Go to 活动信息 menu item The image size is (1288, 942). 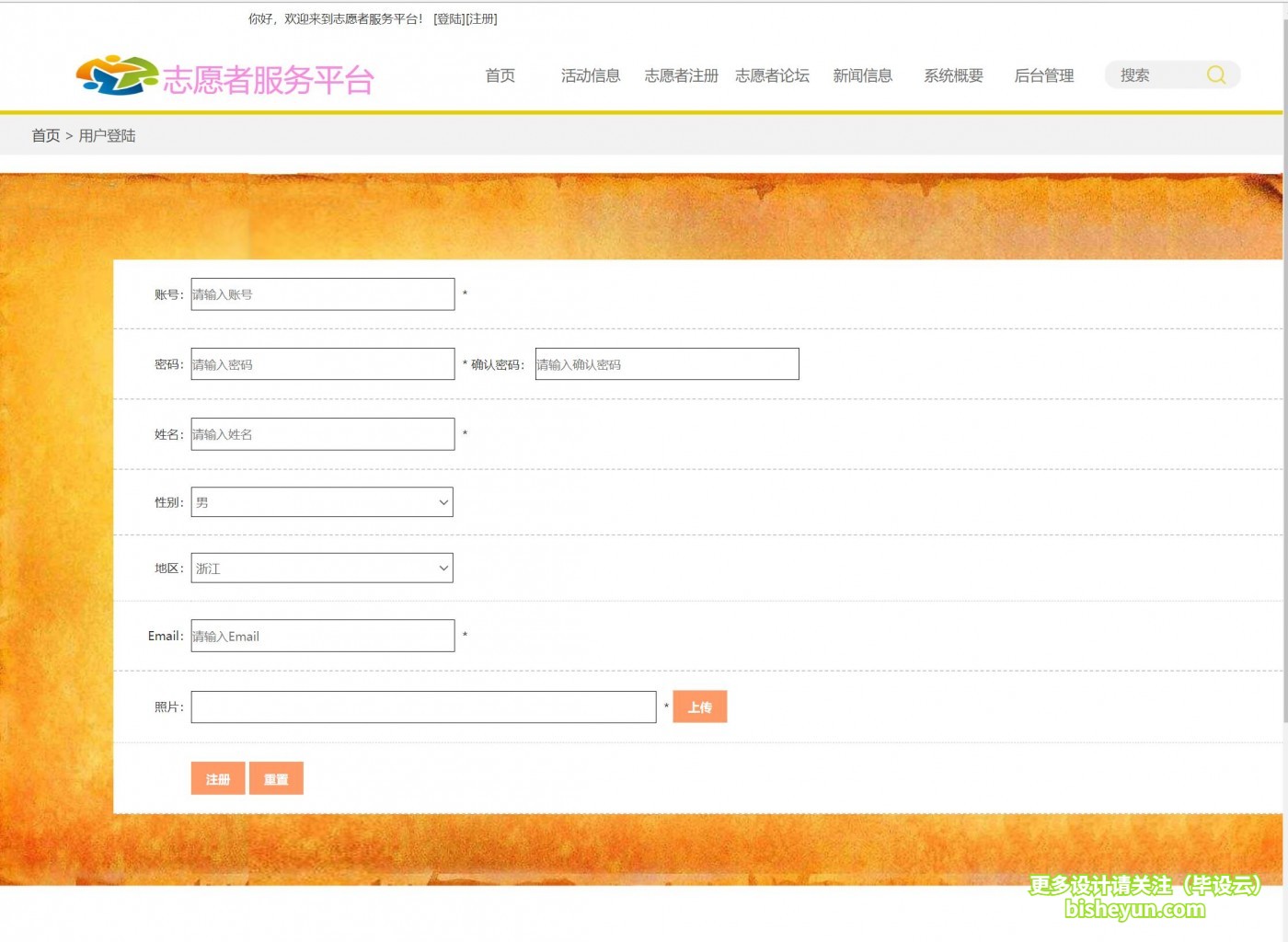point(591,76)
